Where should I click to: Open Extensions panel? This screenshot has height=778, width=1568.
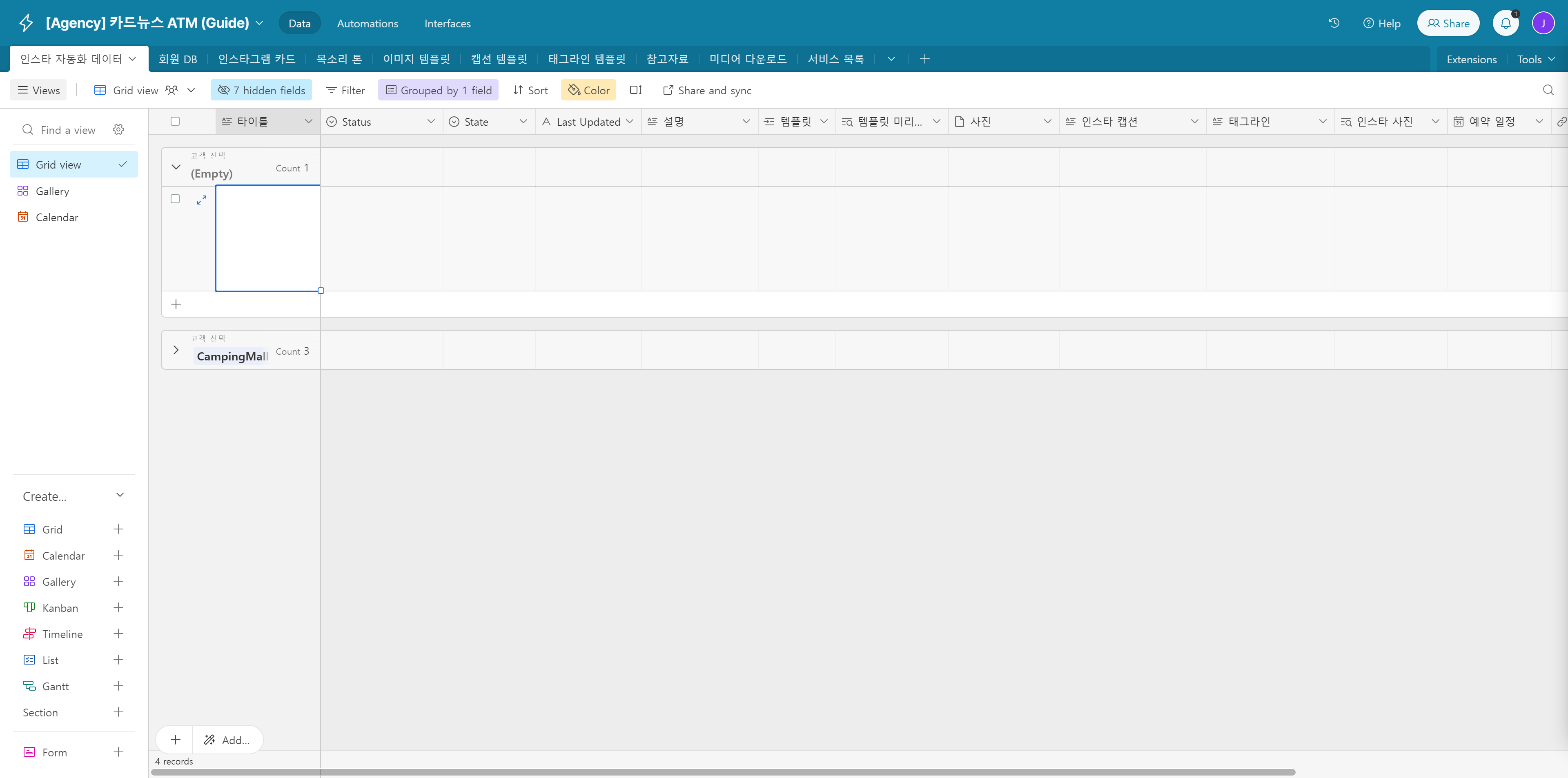click(x=1471, y=59)
